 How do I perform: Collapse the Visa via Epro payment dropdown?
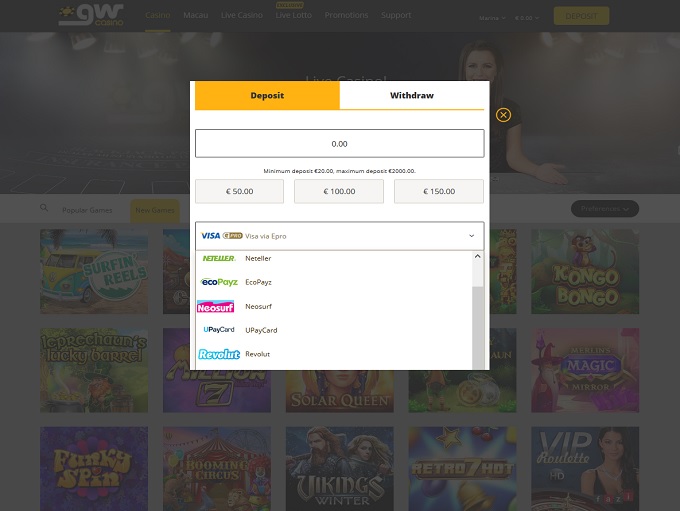[472, 236]
